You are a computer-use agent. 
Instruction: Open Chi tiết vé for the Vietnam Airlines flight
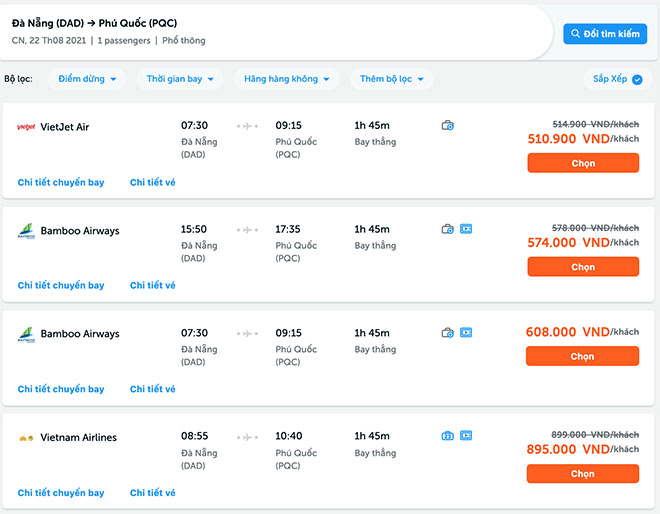152,493
